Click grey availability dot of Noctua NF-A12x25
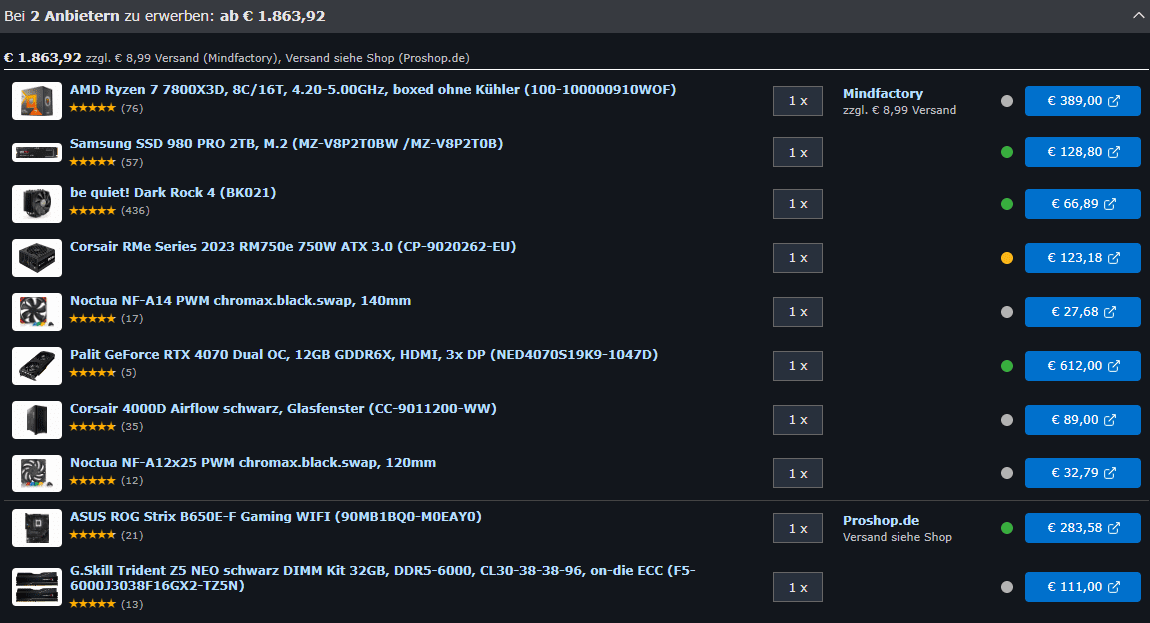This screenshot has height=623, width=1150. [x=1007, y=473]
